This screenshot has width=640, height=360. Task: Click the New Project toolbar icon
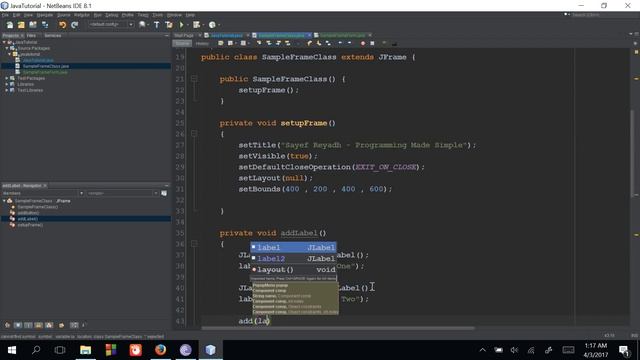21,25
